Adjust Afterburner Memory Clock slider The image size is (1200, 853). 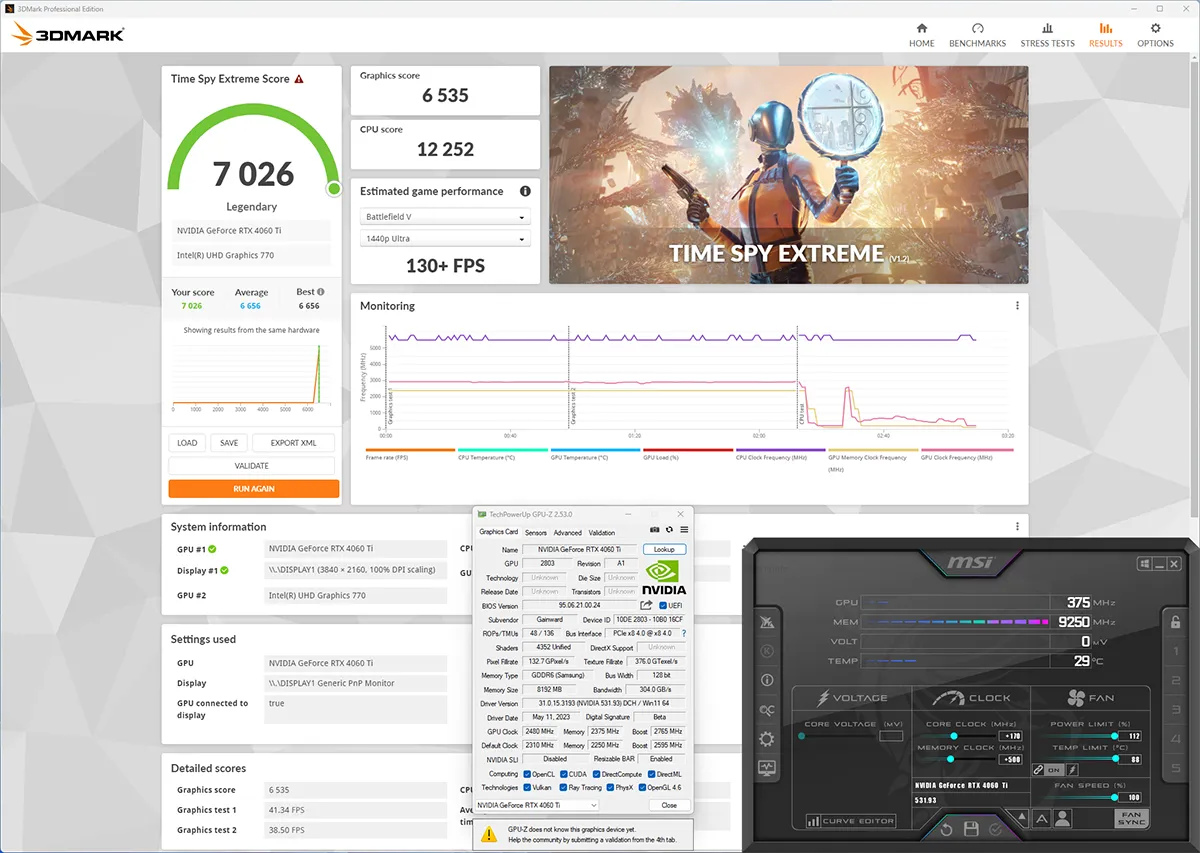click(951, 759)
